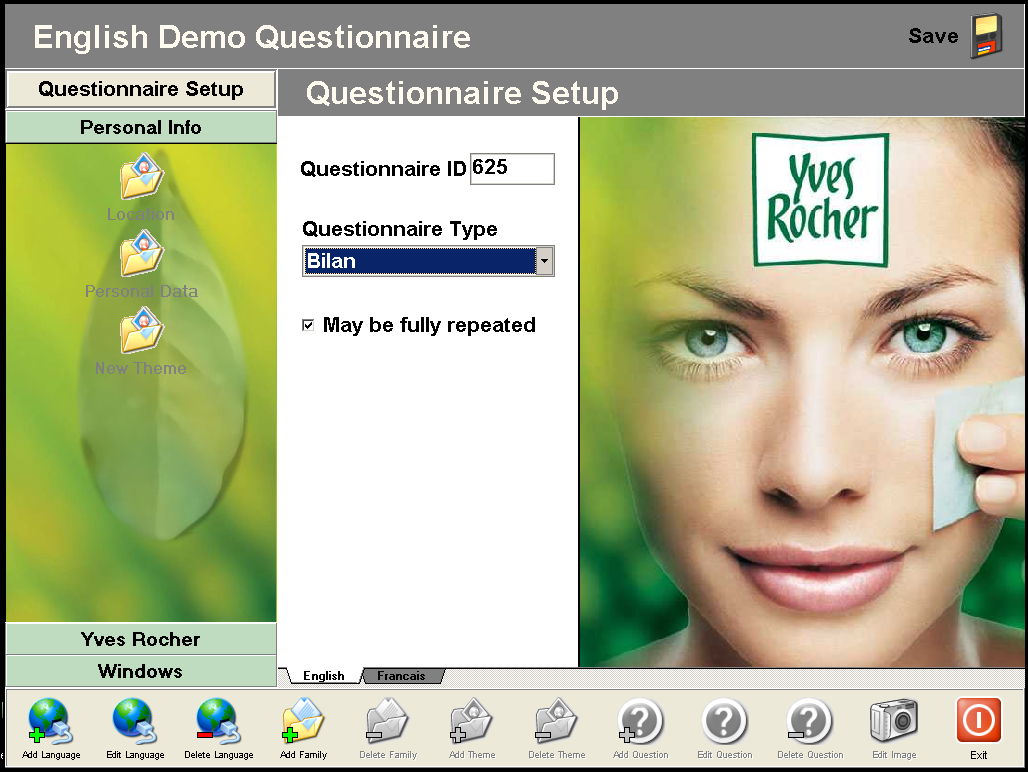The height and width of the screenshot is (772, 1028).
Task: Click the Add Language globe icon
Action: click(50, 721)
